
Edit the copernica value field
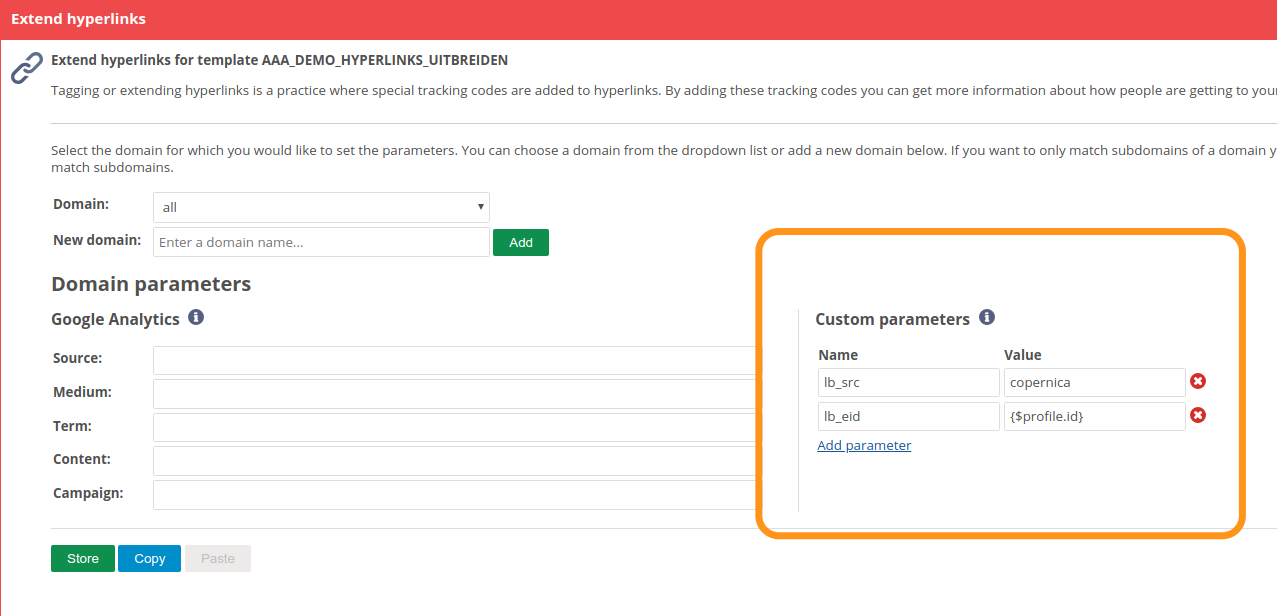[1094, 382]
